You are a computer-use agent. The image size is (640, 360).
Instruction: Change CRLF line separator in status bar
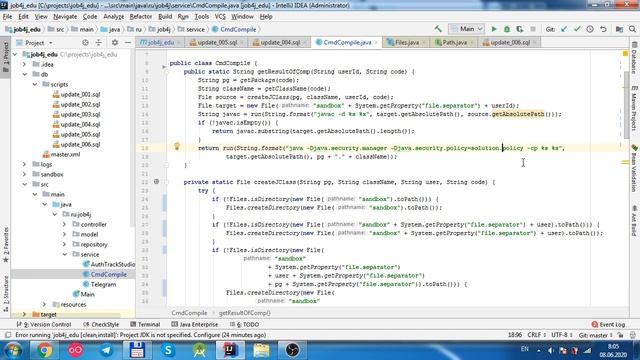point(536,335)
